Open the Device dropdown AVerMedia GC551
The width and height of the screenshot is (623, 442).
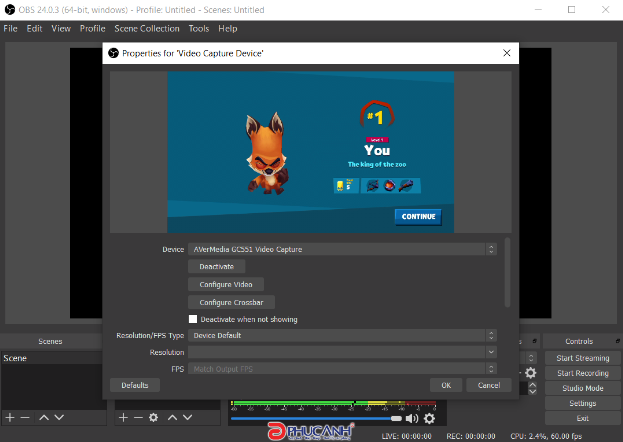click(342, 249)
